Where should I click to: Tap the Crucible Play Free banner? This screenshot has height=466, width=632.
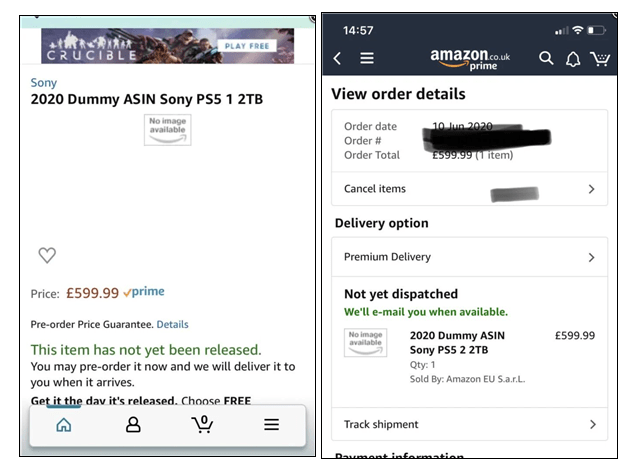[x=168, y=46]
